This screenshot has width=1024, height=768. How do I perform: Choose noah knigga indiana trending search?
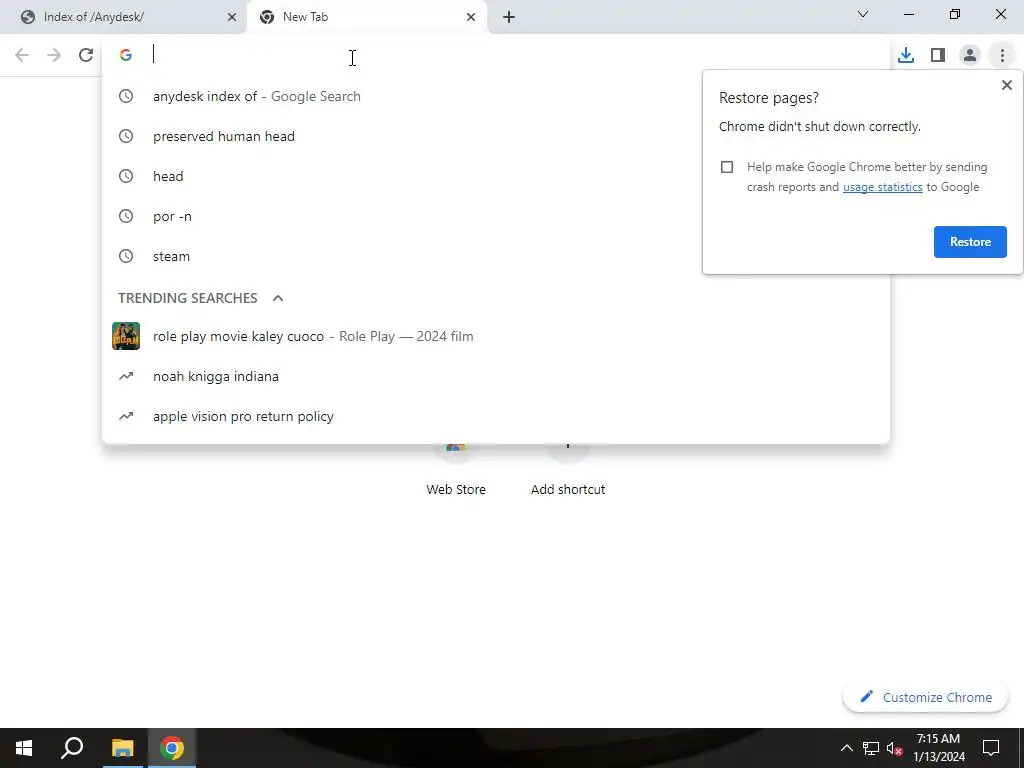[495, 376]
